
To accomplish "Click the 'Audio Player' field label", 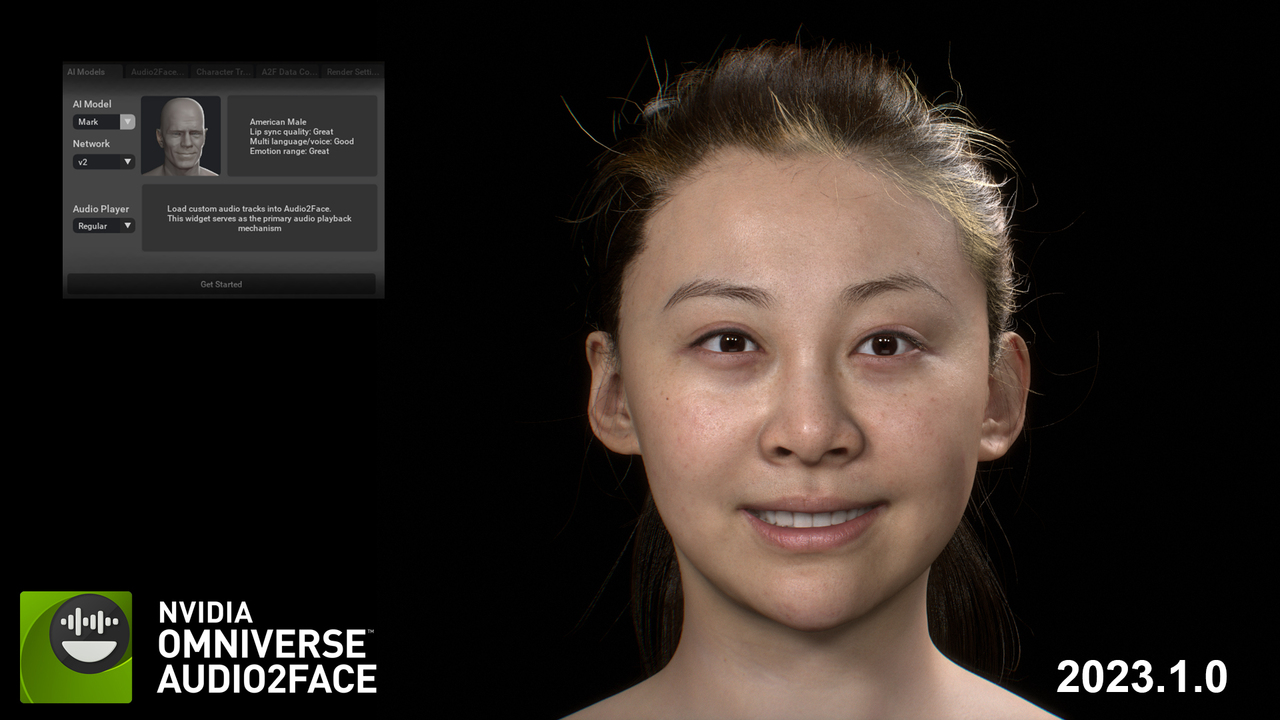I will coord(100,209).
